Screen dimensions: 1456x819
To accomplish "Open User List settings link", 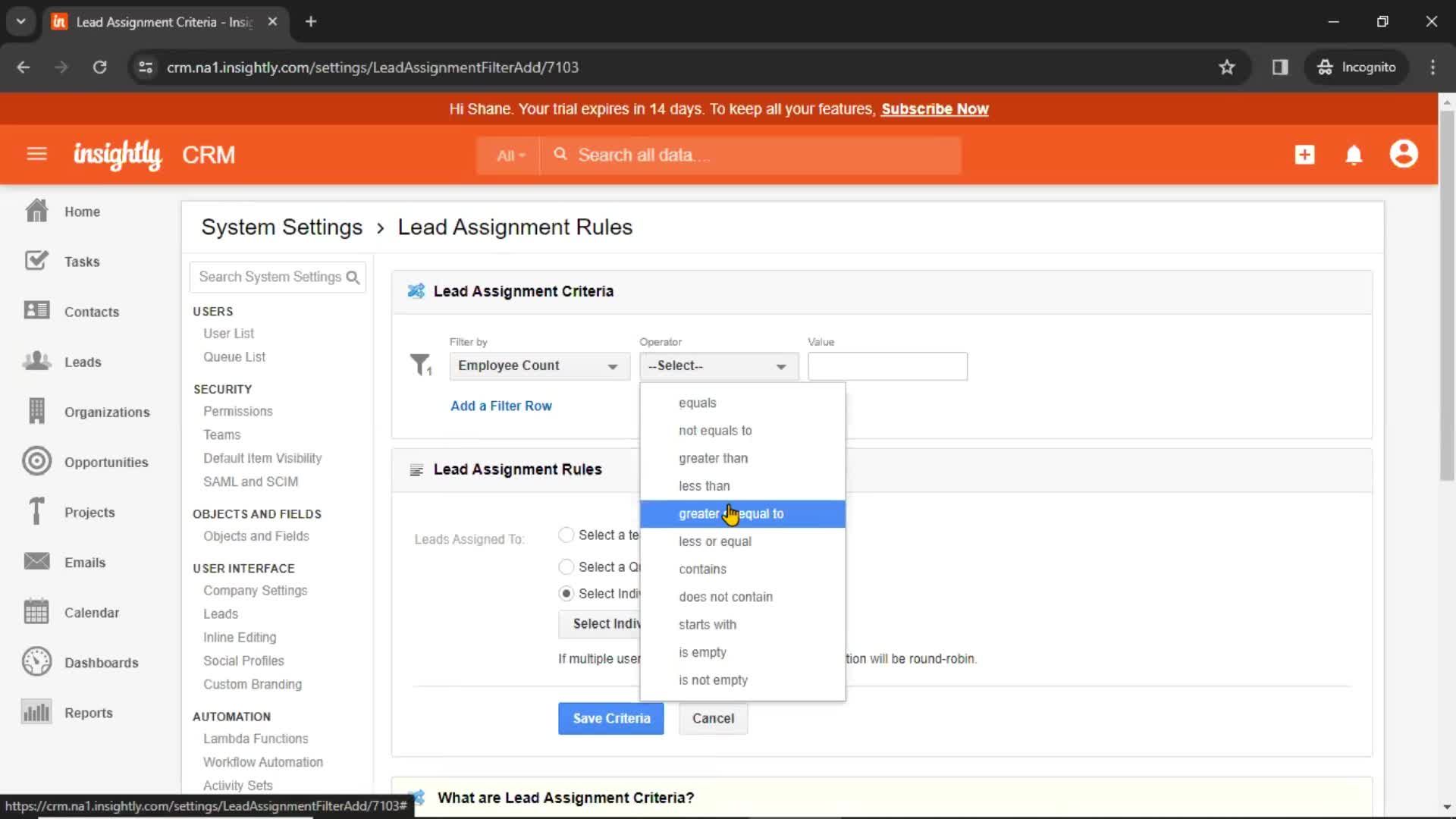I will click(x=228, y=334).
